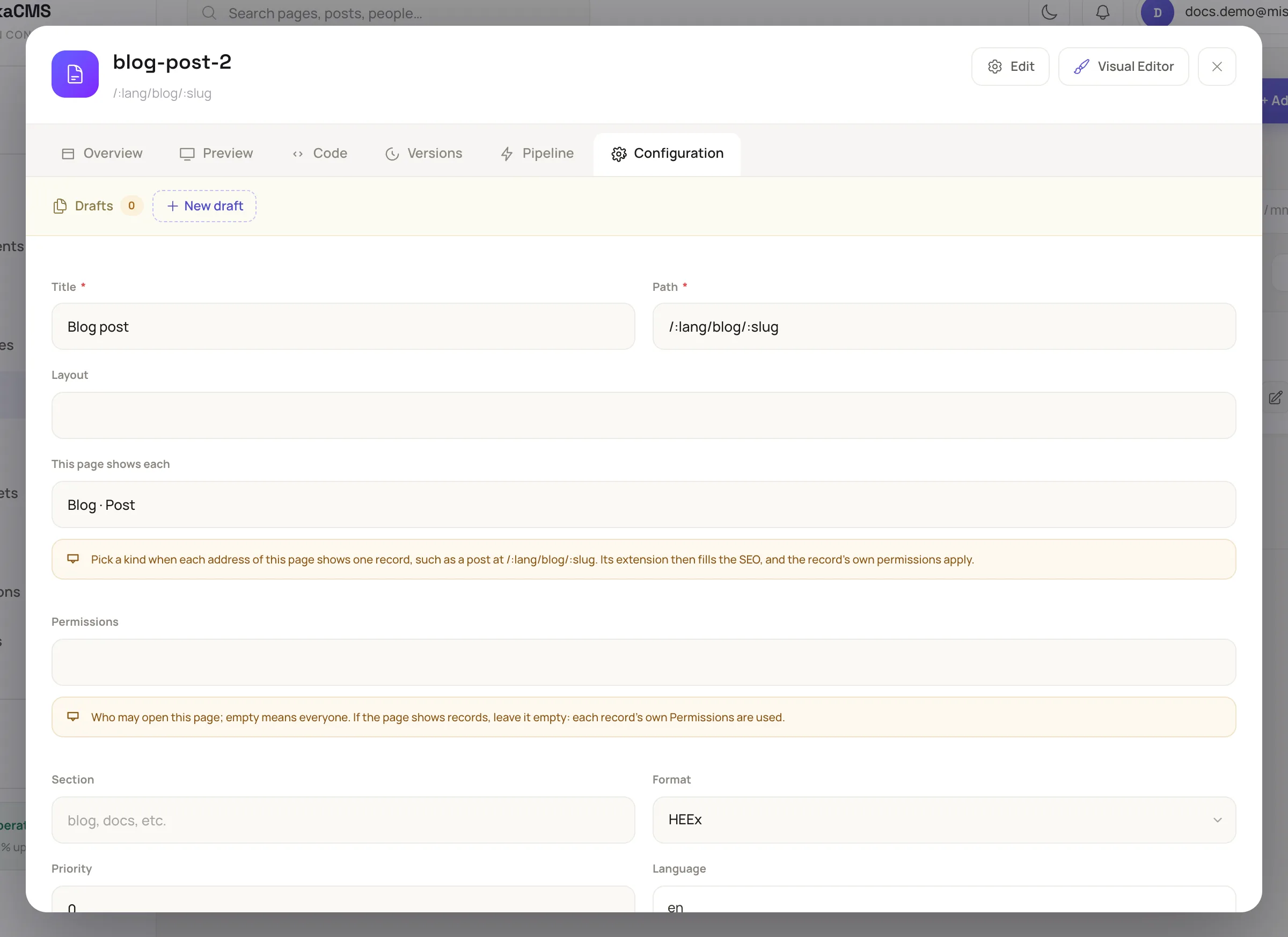The width and height of the screenshot is (1288, 937).
Task: Click the Language field showing en
Action: pyautogui.click(x=943, y=899)
